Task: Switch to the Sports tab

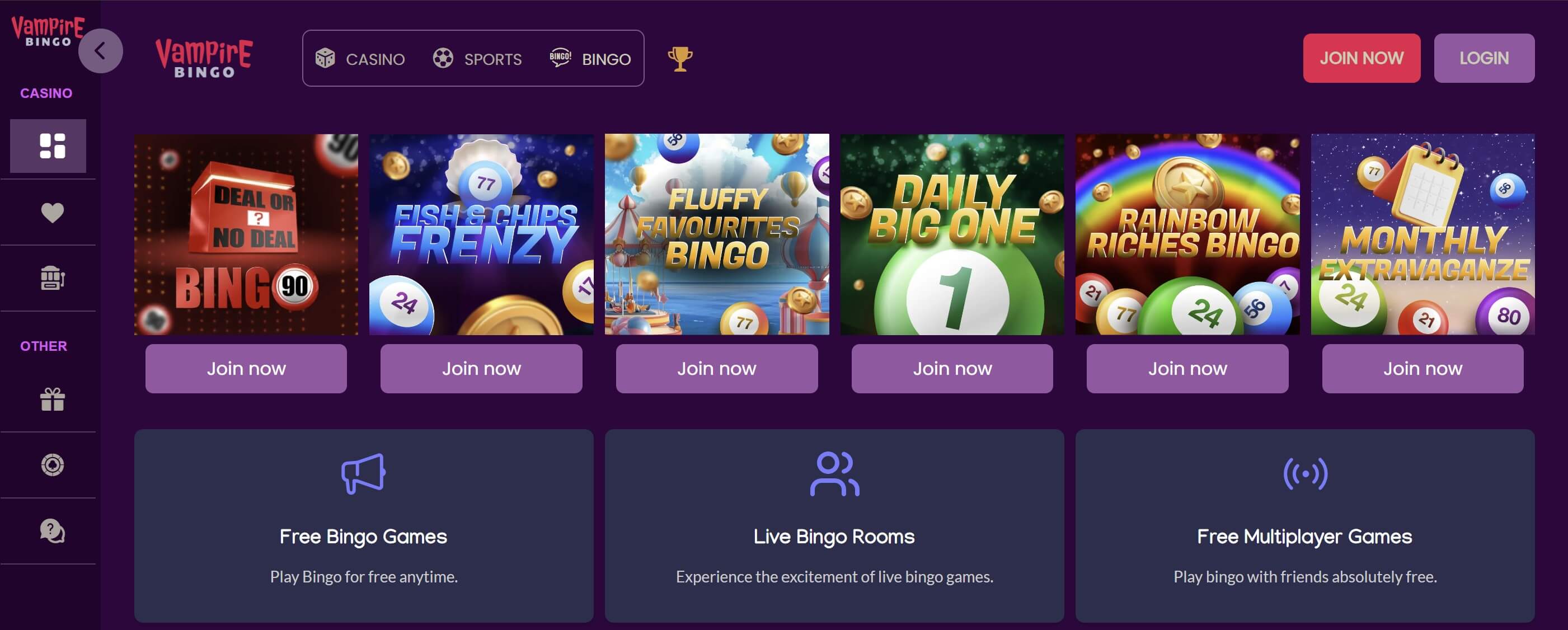Action: pyautogui.click(x=477, y=59)
